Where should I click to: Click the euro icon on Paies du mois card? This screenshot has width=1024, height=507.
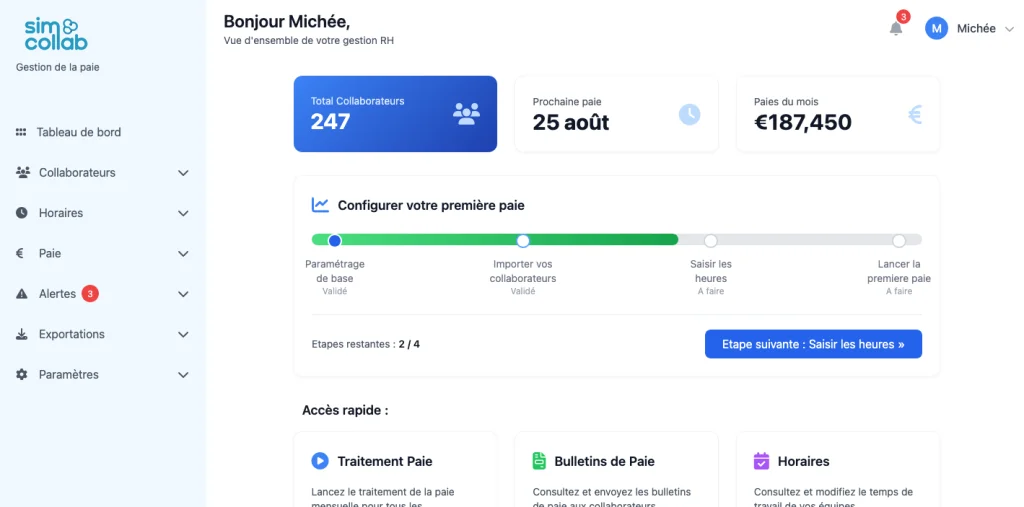click(x=914, y=115)
